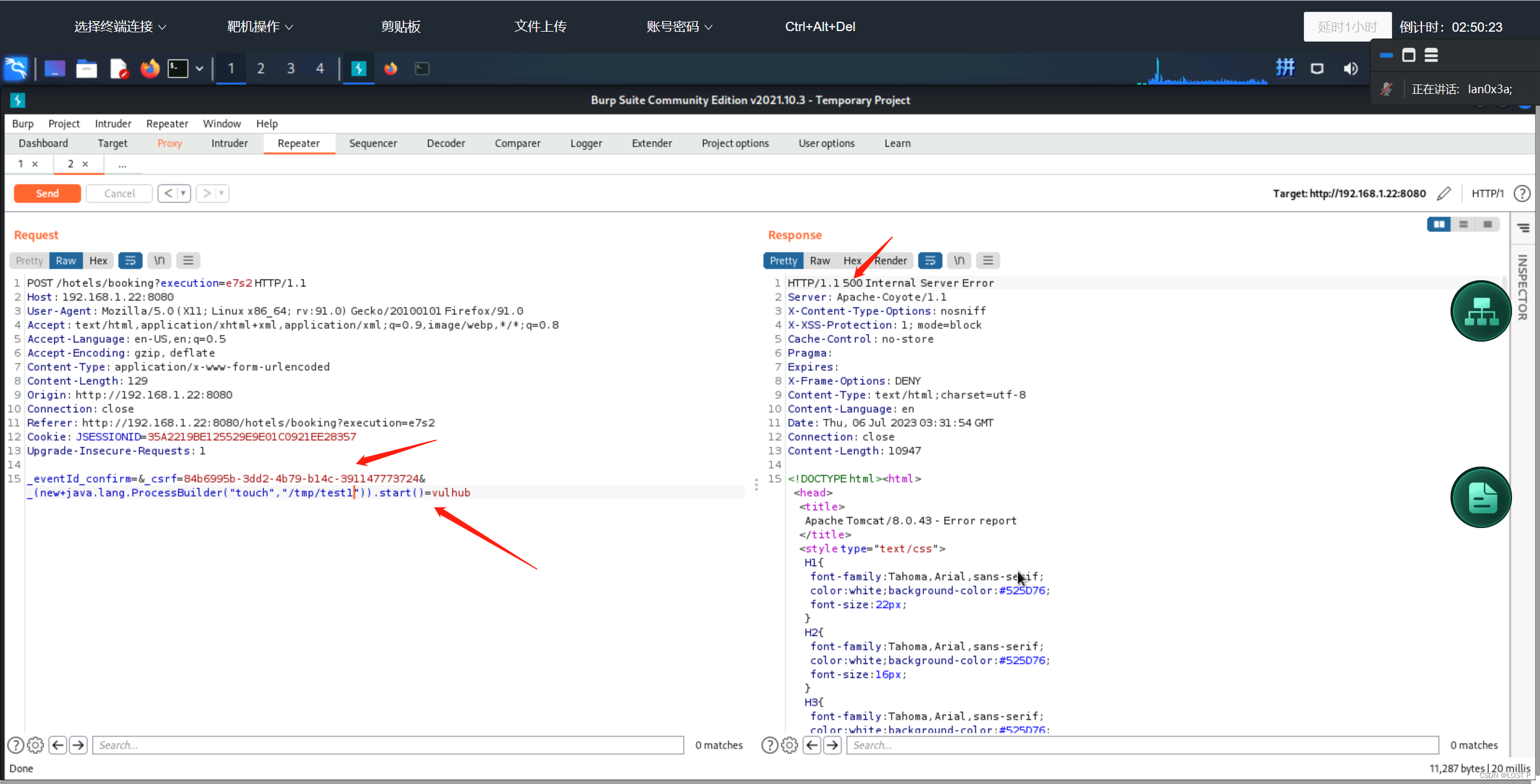Open response panel hamburger menu
This screenshot has width=1540, height=784.
(988, 260)
